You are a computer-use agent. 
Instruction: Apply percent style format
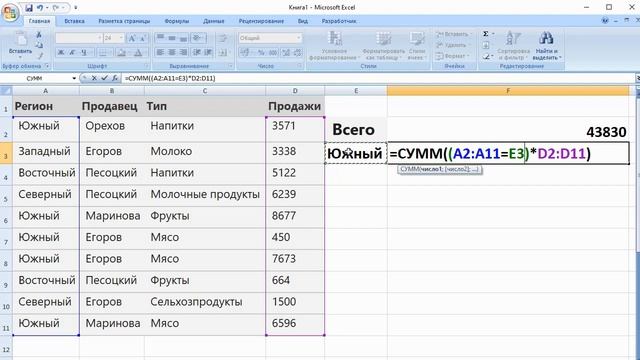click(261, 52)
